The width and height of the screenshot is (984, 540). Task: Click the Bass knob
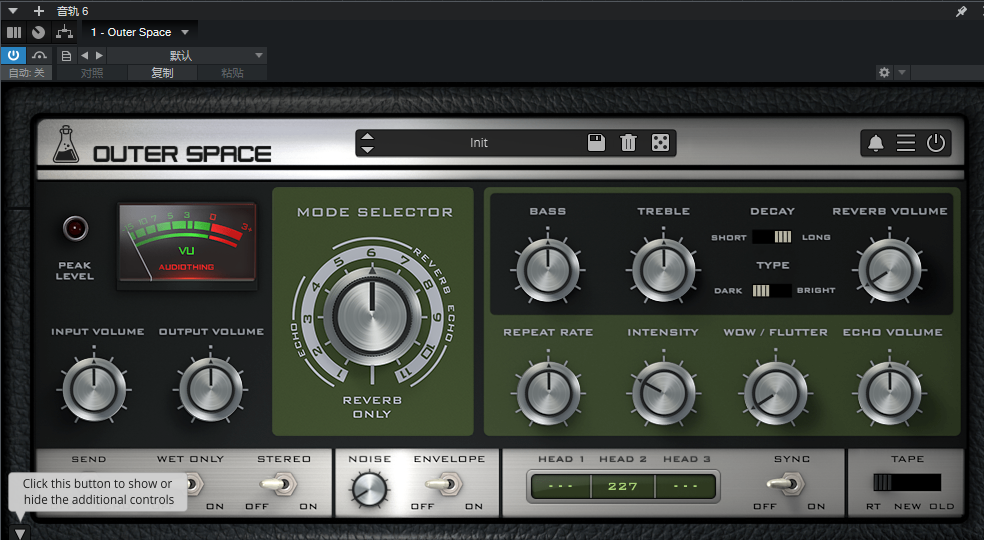[548, 271]
